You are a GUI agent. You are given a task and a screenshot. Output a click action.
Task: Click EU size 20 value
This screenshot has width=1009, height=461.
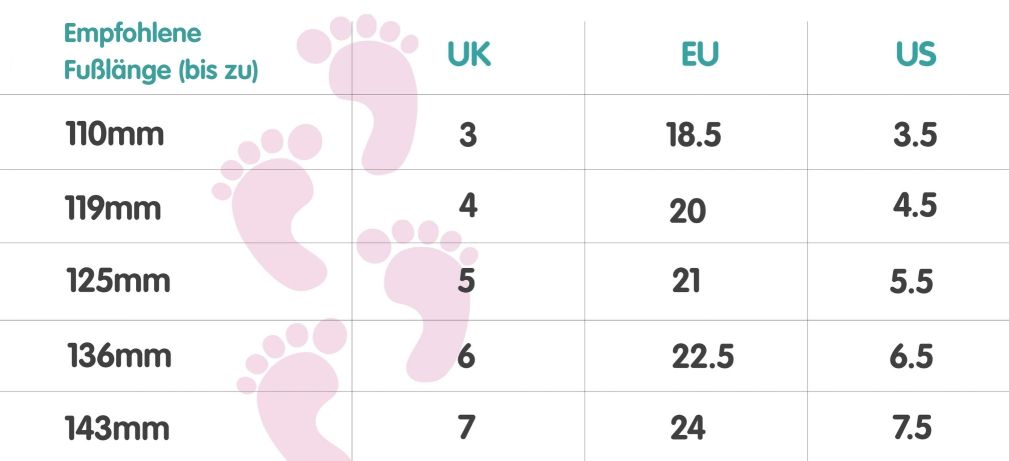(x=687, y=211)
